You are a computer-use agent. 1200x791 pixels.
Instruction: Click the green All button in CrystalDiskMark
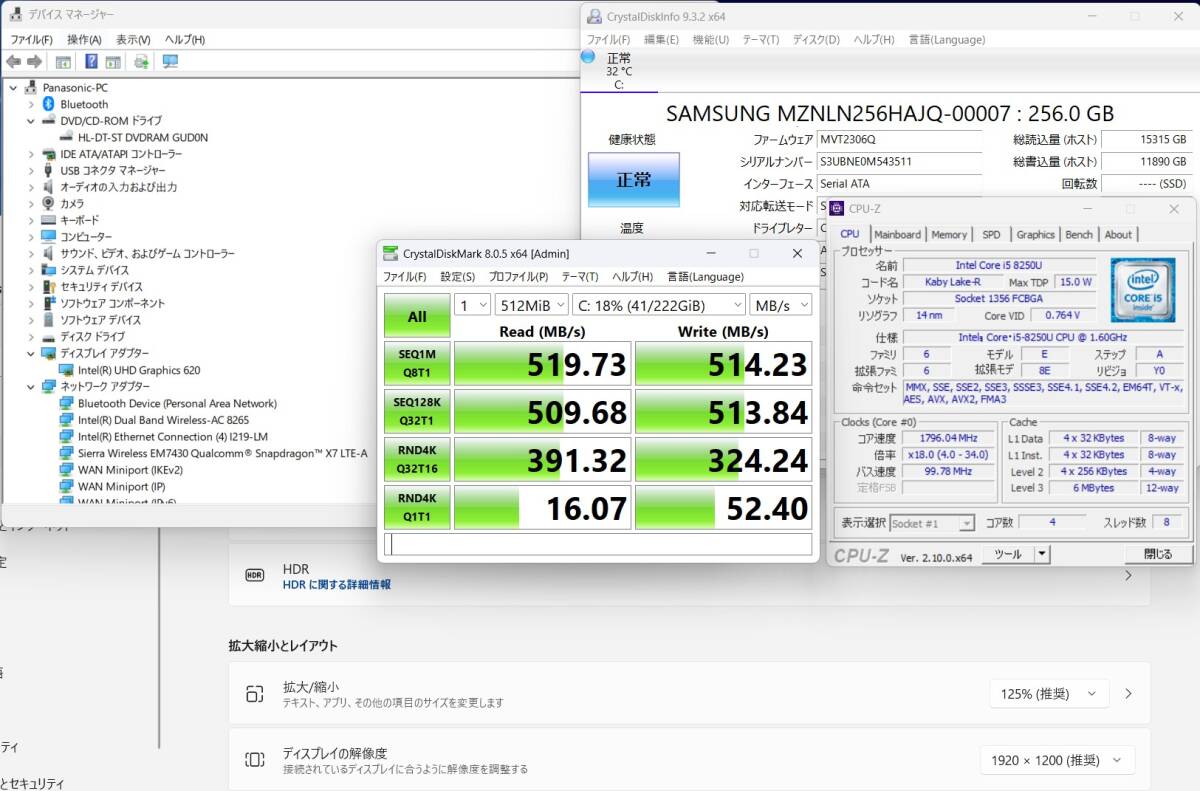(x=417, y=316)
